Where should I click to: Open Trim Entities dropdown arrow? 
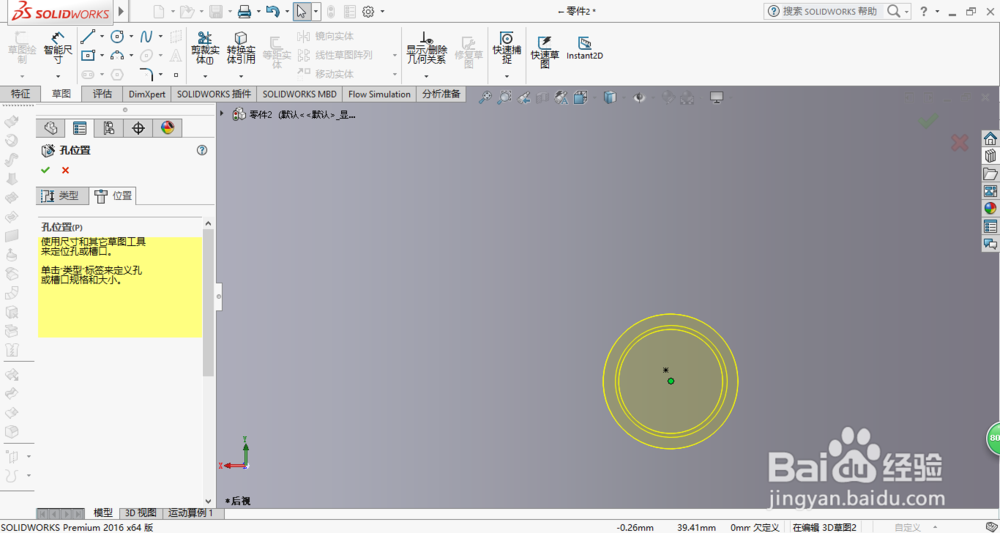pyautogui.click(x=205, y=76)
